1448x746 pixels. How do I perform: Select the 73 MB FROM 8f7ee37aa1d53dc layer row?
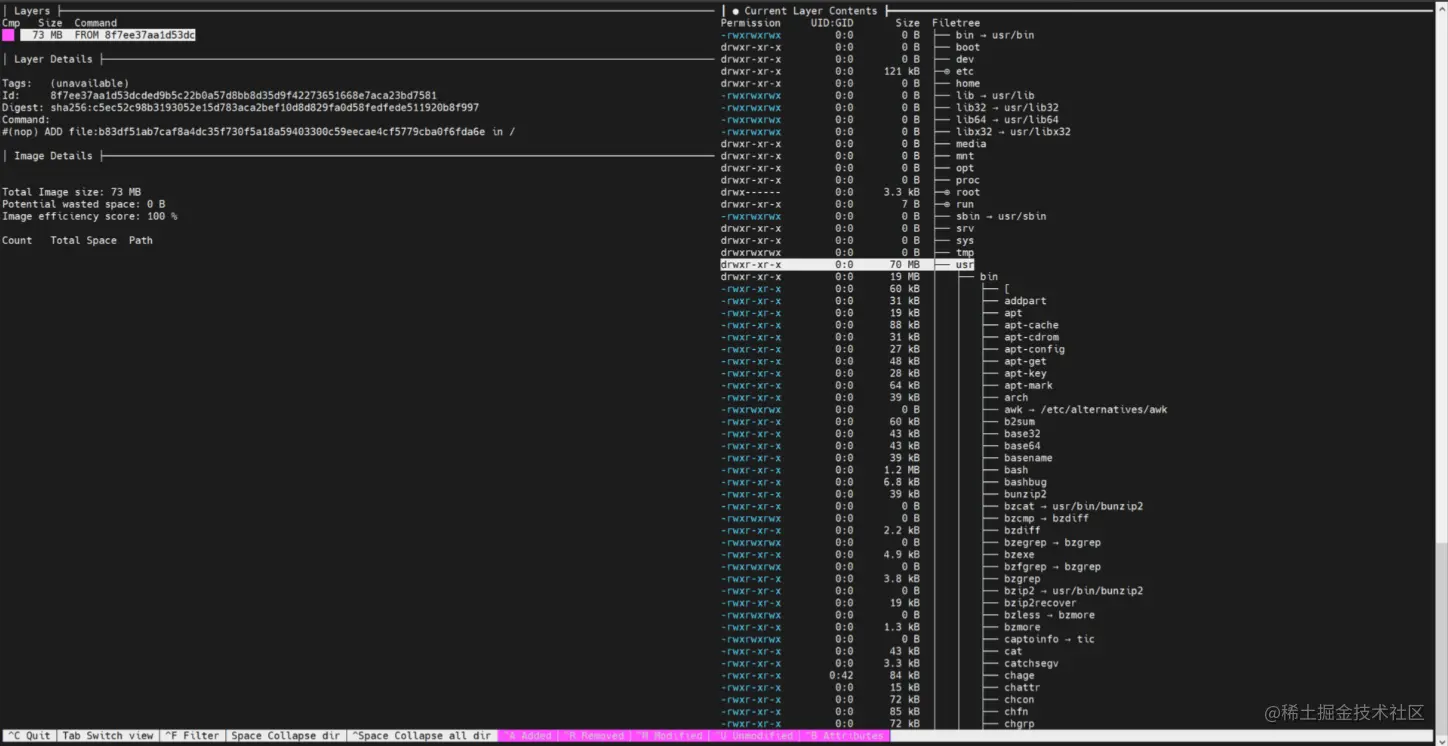tap(108, 35)
